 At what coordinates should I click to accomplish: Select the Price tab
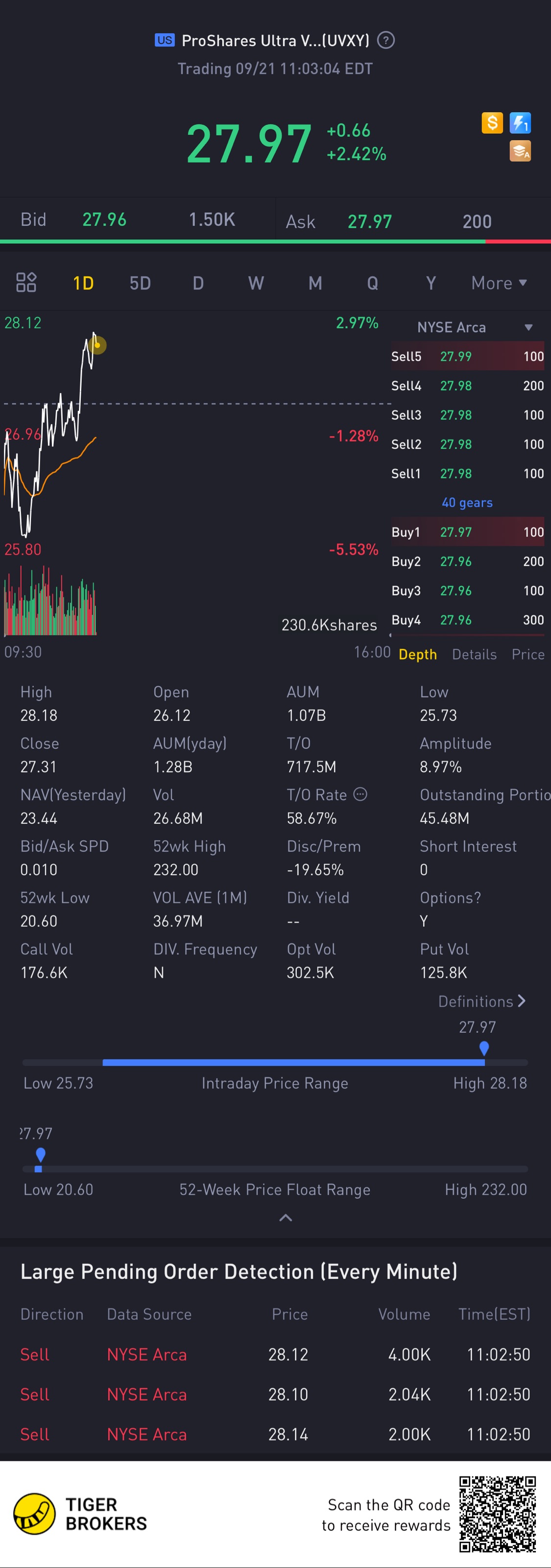tap(528, 654)
